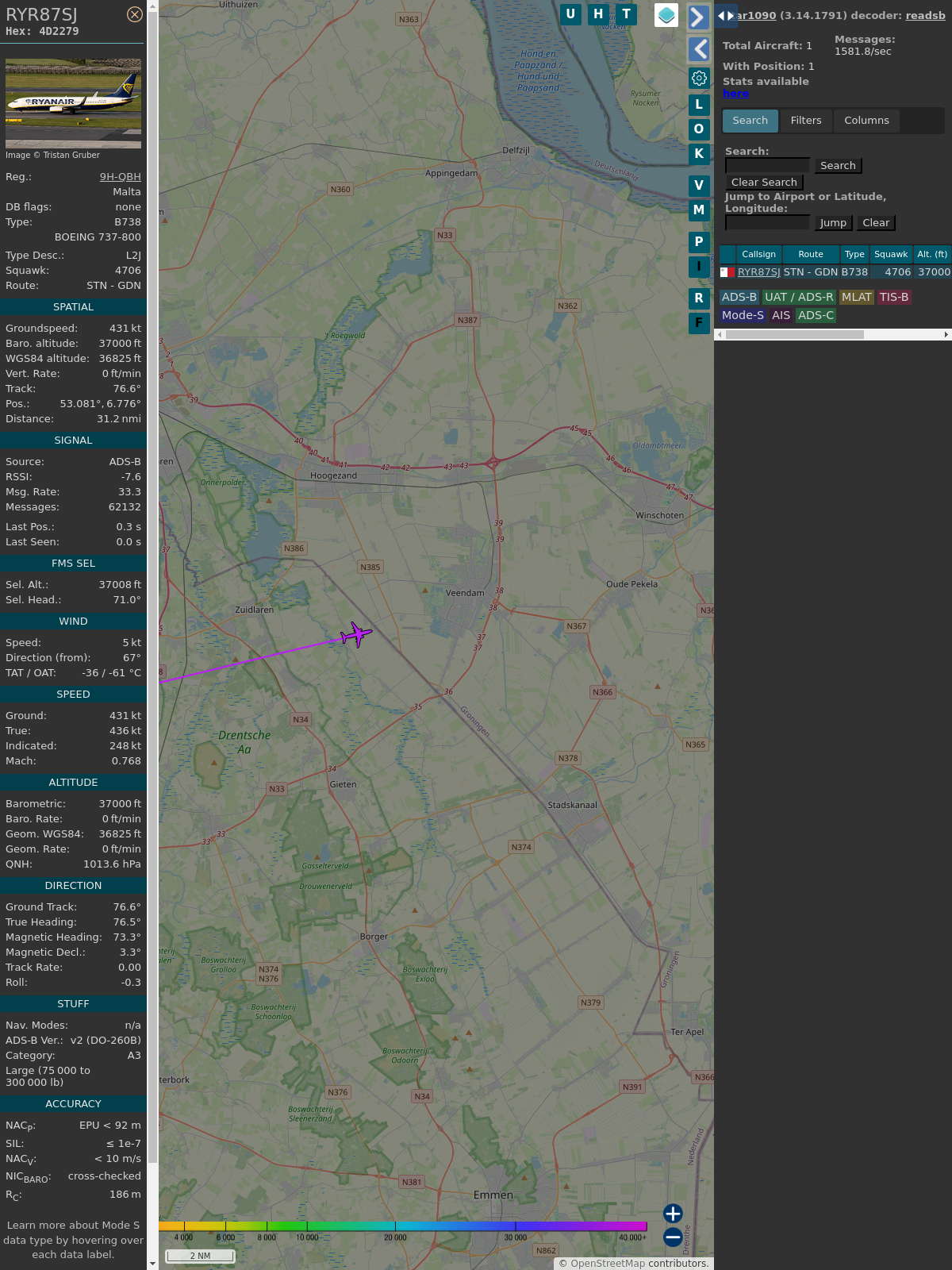Screen dimensions: 952x1270
Task: Toggle the TIS-B source legend
Action: pyautogui.click(x=894, y=297)
